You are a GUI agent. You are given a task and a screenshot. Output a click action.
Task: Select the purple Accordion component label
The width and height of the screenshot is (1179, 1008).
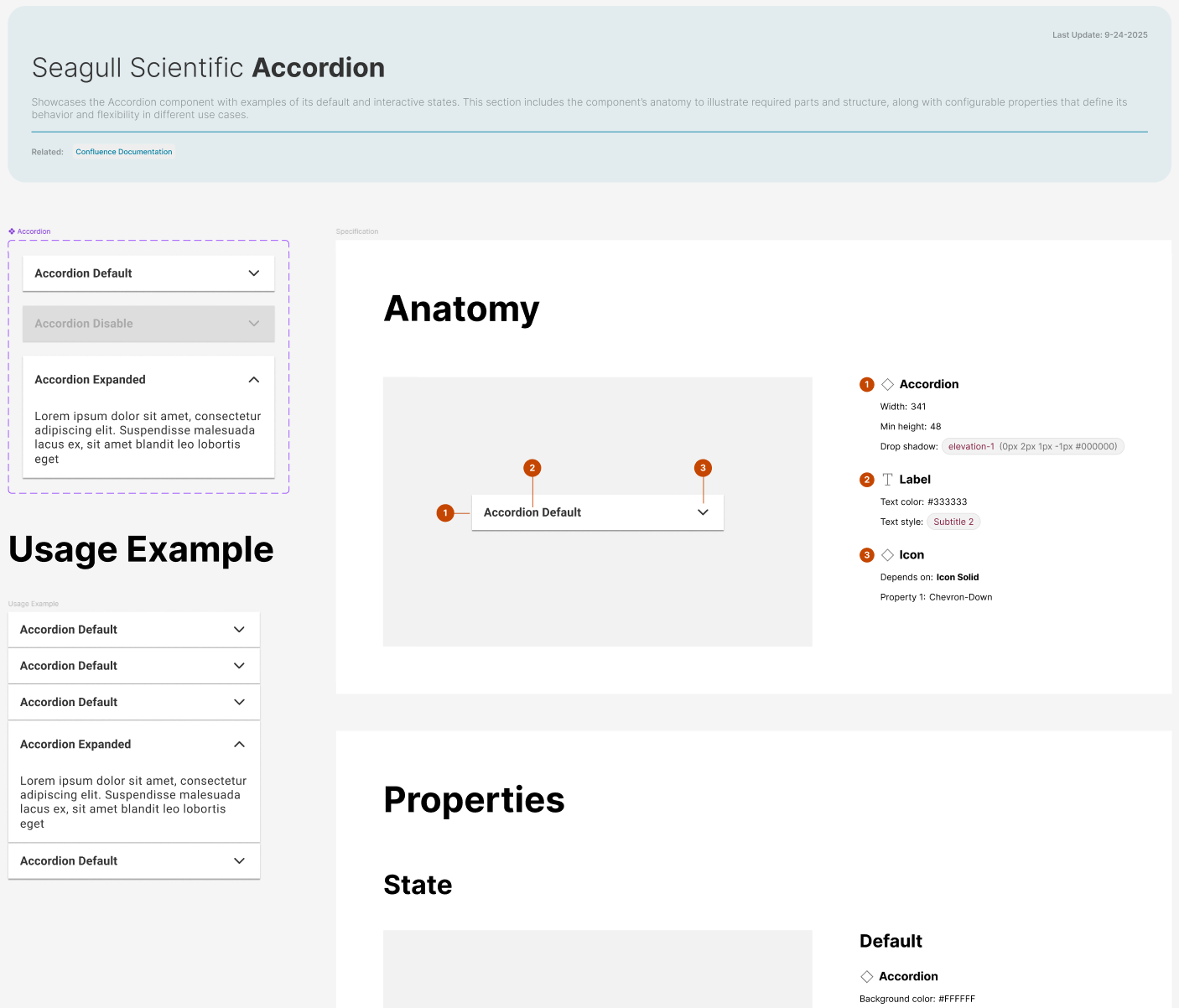click(x=29, y=231)
